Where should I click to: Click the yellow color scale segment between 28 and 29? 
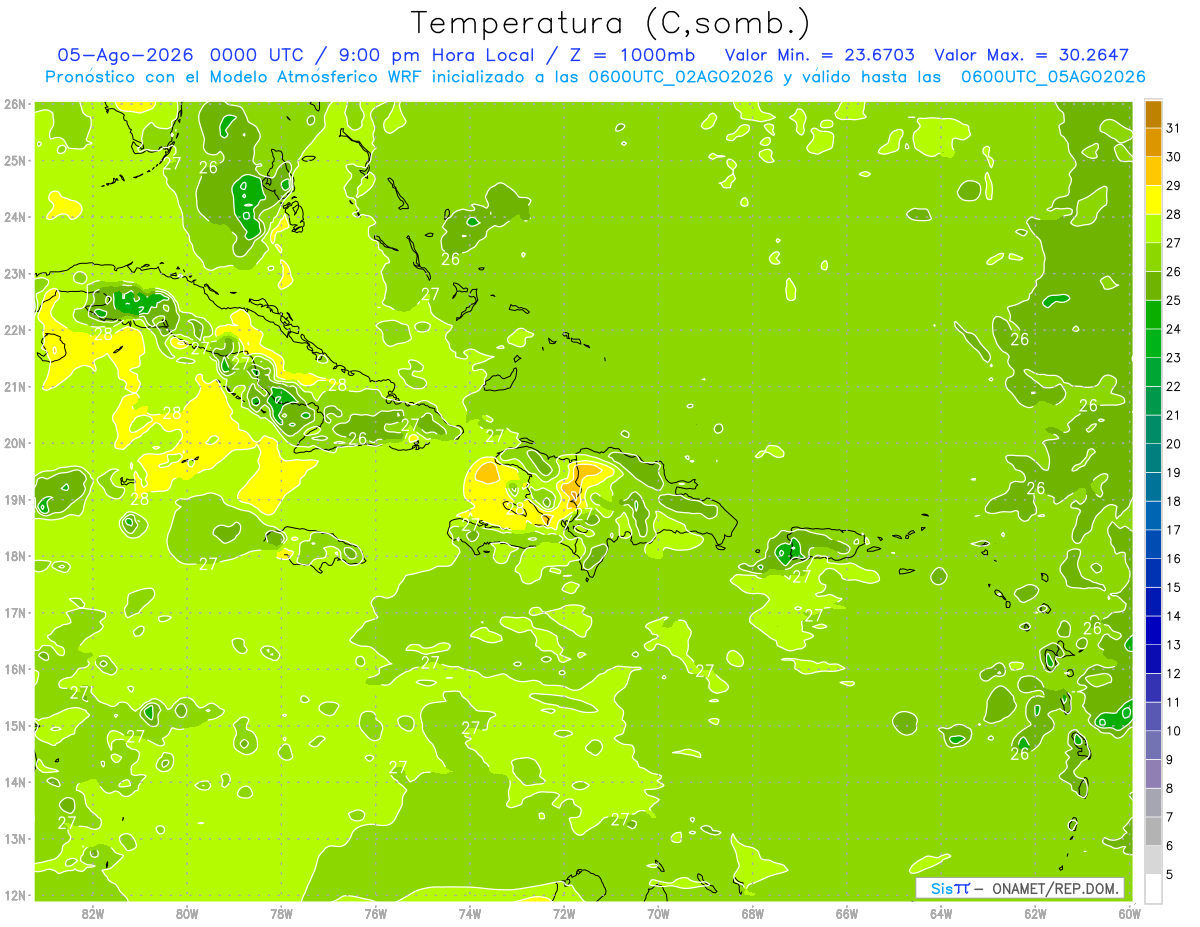pos(1153,200)
